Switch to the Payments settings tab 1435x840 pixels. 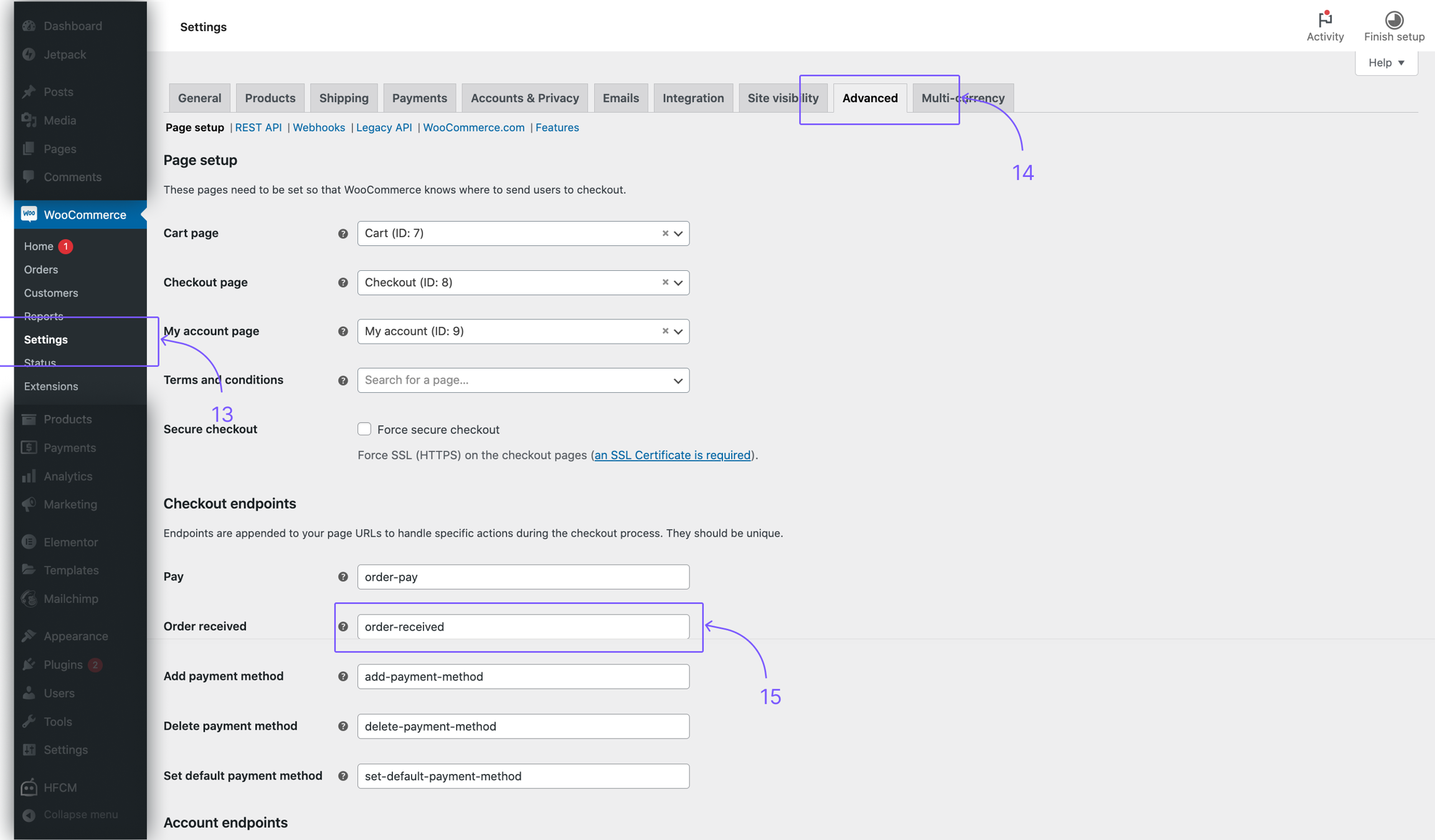point(419,98)
